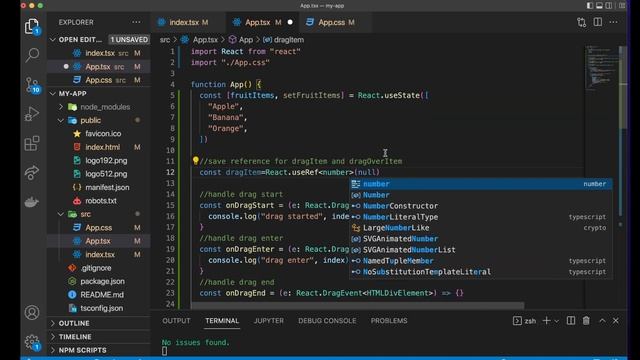Kill the terminal with trash icon

coord(586,321)
